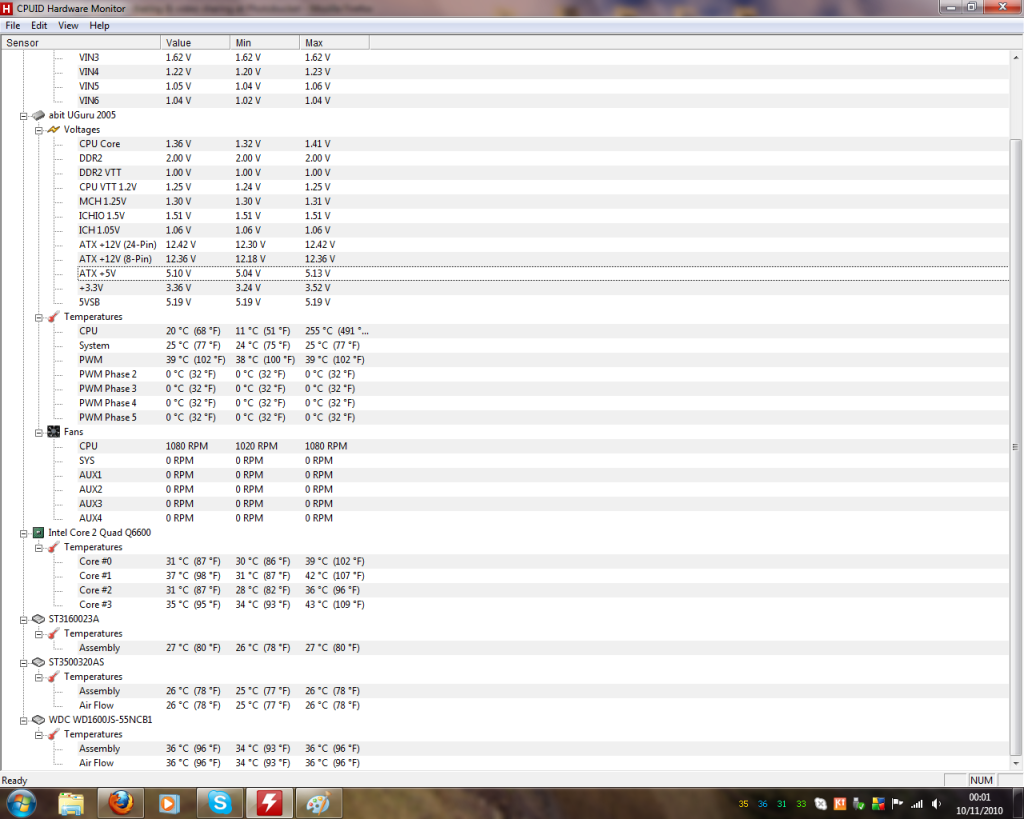This screenshot has width=1024, height=819.
Task: Click the abit UGuru 2005 device icon
Action: (x=38, y=115)
